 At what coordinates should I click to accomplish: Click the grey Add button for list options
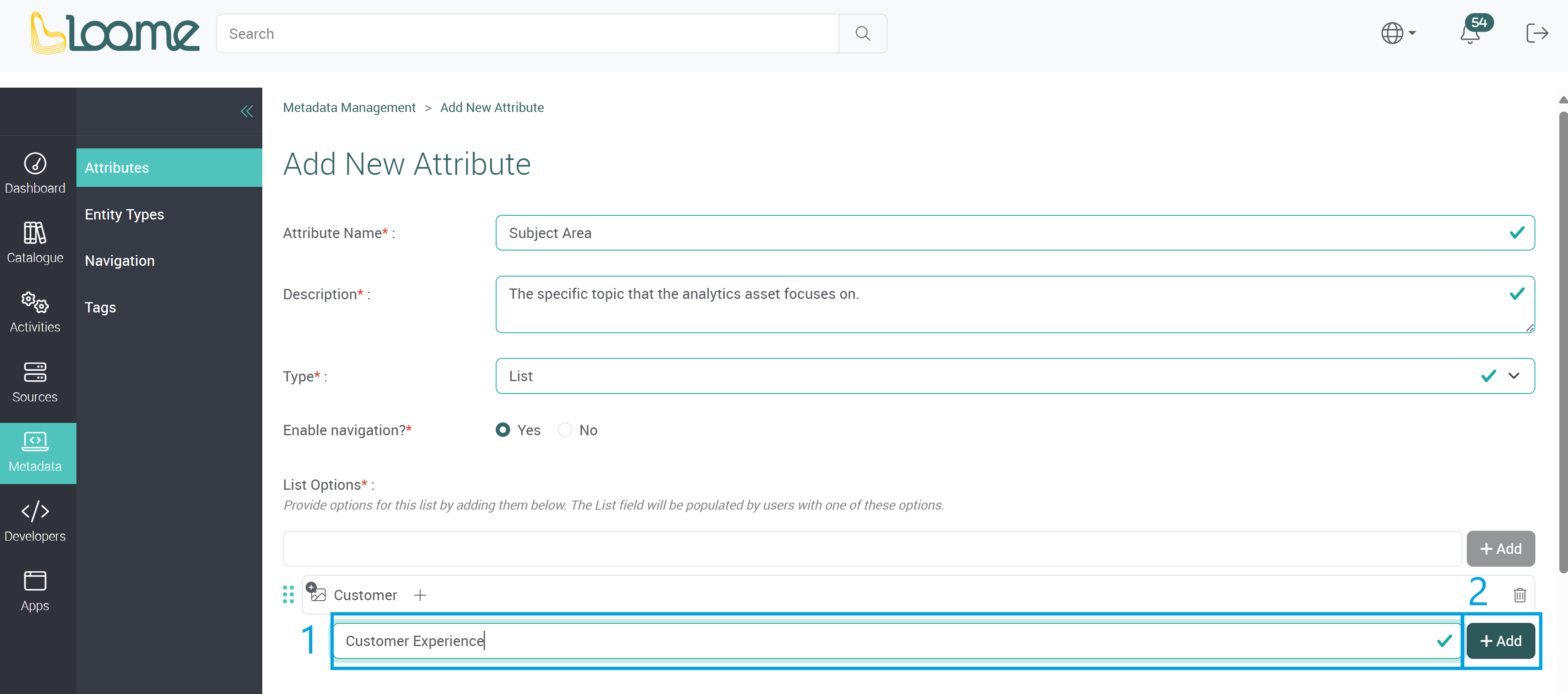(1500, 549)
